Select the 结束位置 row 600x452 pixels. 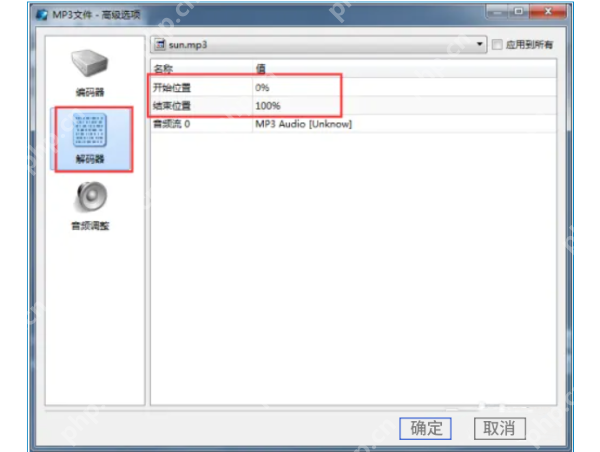[354, 106]
